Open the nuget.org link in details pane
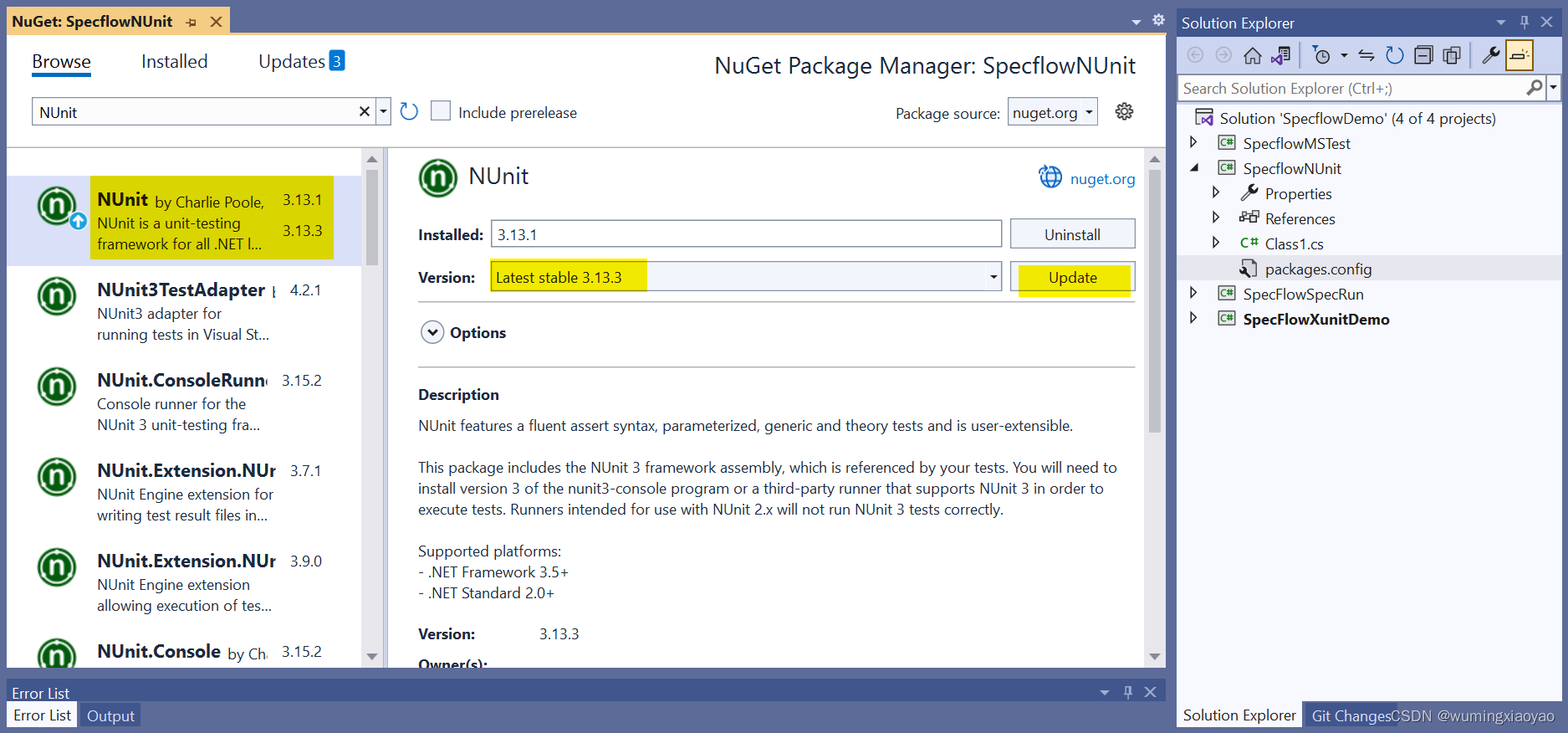 [x=1102, y=178]
